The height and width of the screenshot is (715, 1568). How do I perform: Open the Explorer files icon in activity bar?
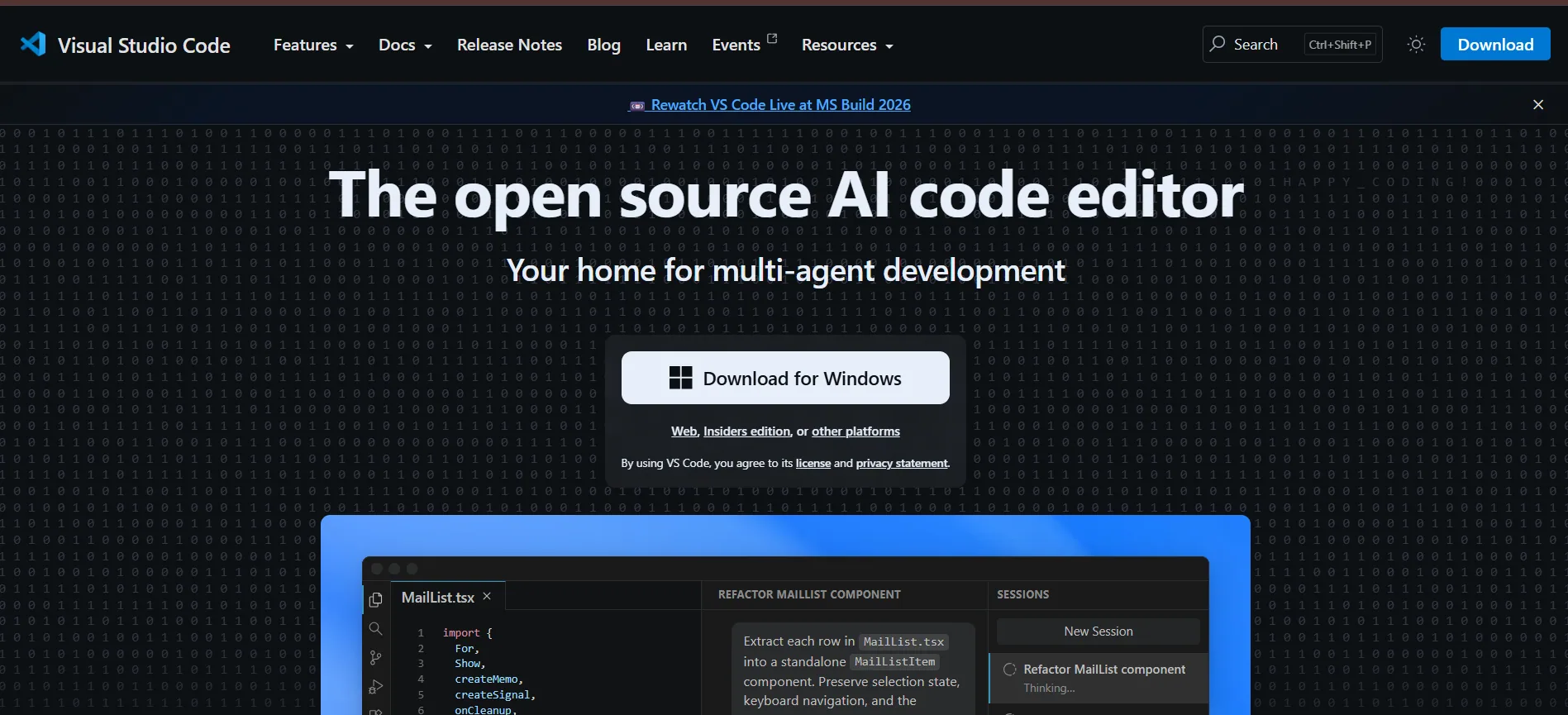click(x=375, y=599)
